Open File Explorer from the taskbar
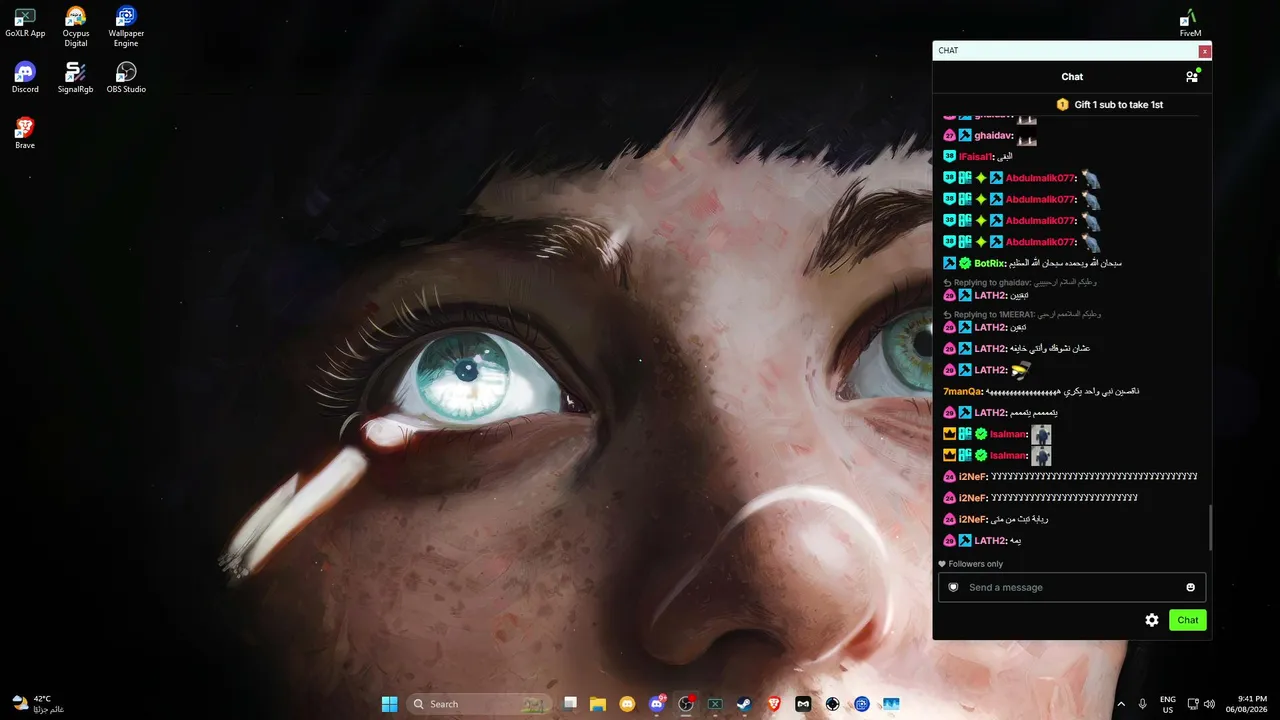 tap(598, 704)
